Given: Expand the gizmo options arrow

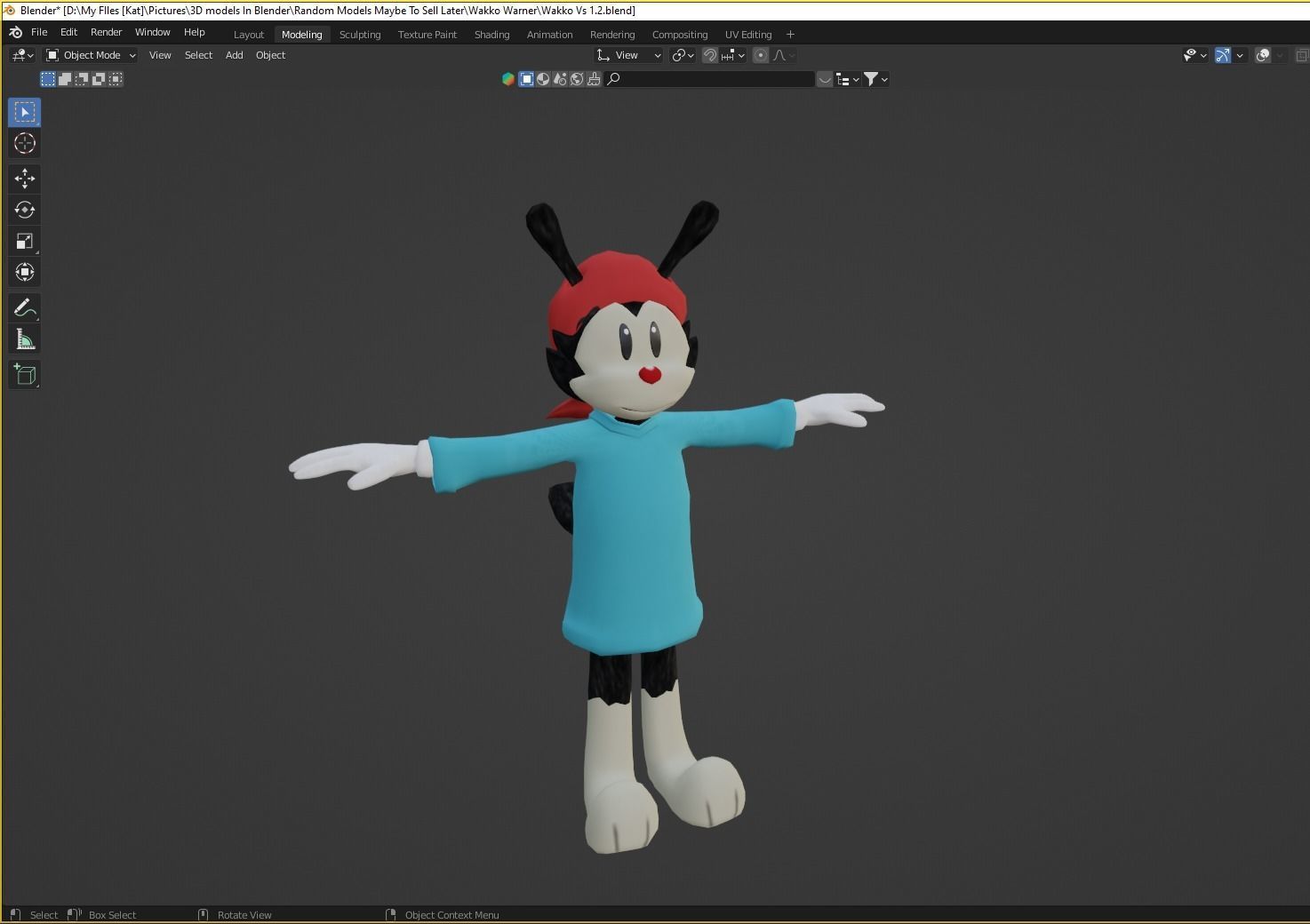Looking at the screenshot, I should tap(1240, 55).
